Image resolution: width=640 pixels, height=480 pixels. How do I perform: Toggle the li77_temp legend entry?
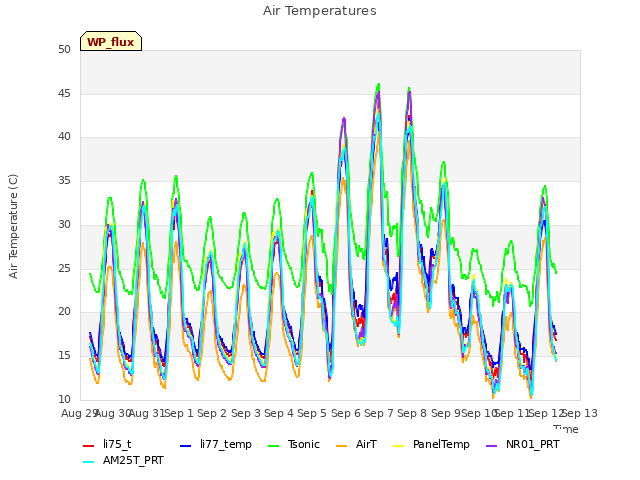(x=216, y=444)
